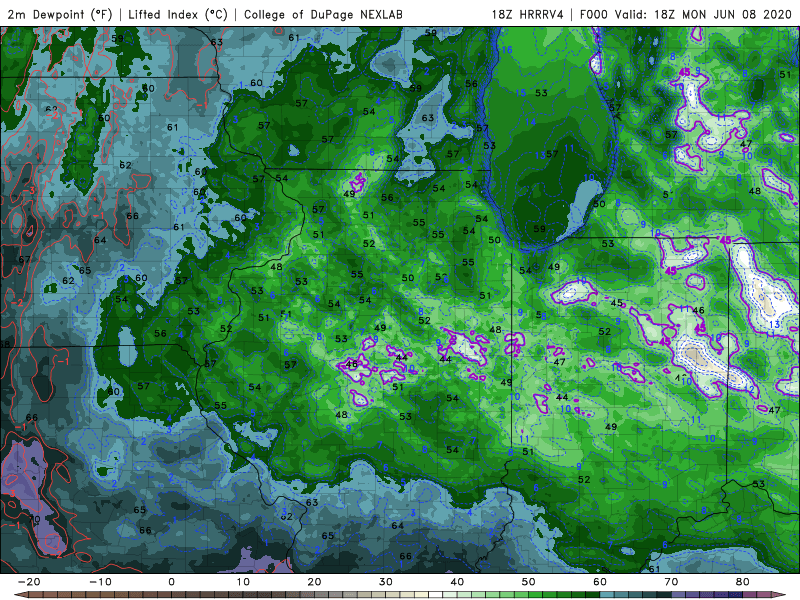This screenshot has height=600, width=800.
Task: Click the blue '15' lifted index contour label
Action: pyautogui.click(x=520, y=93)
